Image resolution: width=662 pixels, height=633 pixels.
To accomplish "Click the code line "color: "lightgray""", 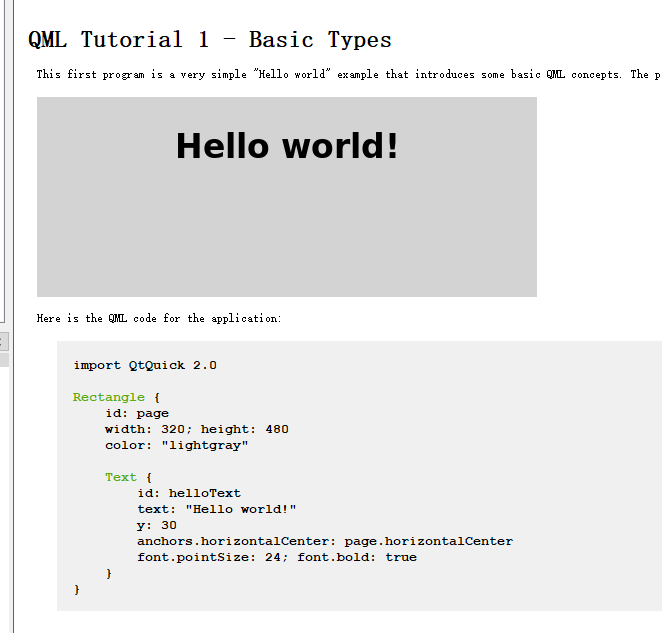I will [x=176, y=446].
